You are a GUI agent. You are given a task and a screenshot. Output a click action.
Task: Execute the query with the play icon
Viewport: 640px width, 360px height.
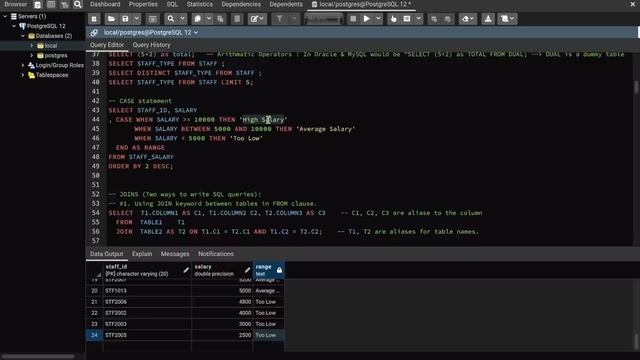coord(367,19)
